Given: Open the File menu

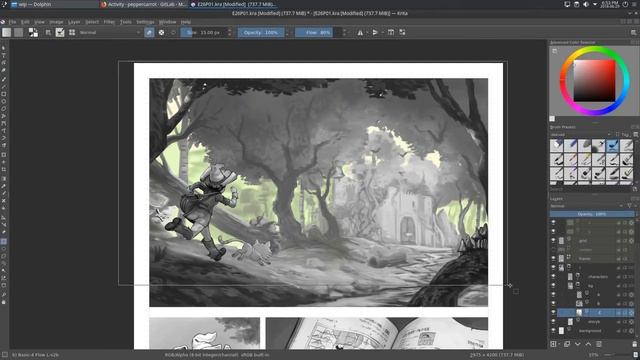Looking at the screenshot, I should tap(12, 22).
